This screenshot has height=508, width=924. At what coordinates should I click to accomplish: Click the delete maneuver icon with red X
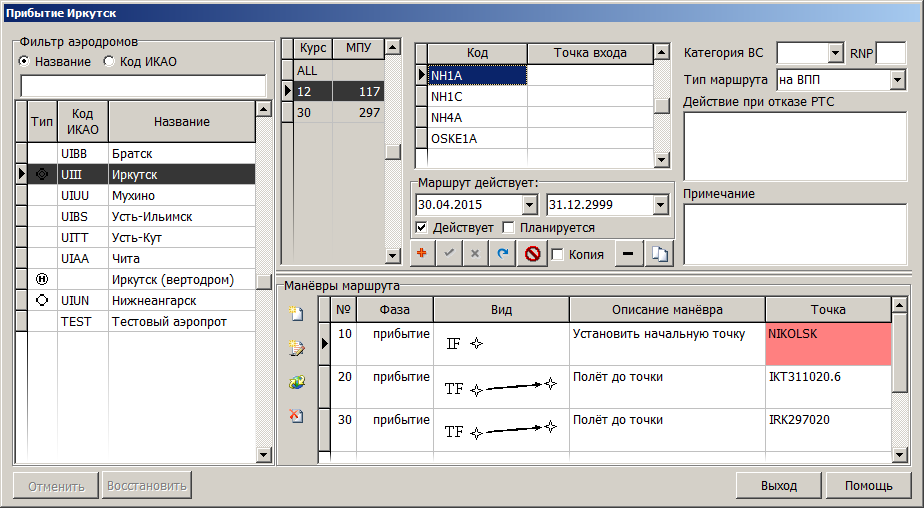(x=296, y=416)
